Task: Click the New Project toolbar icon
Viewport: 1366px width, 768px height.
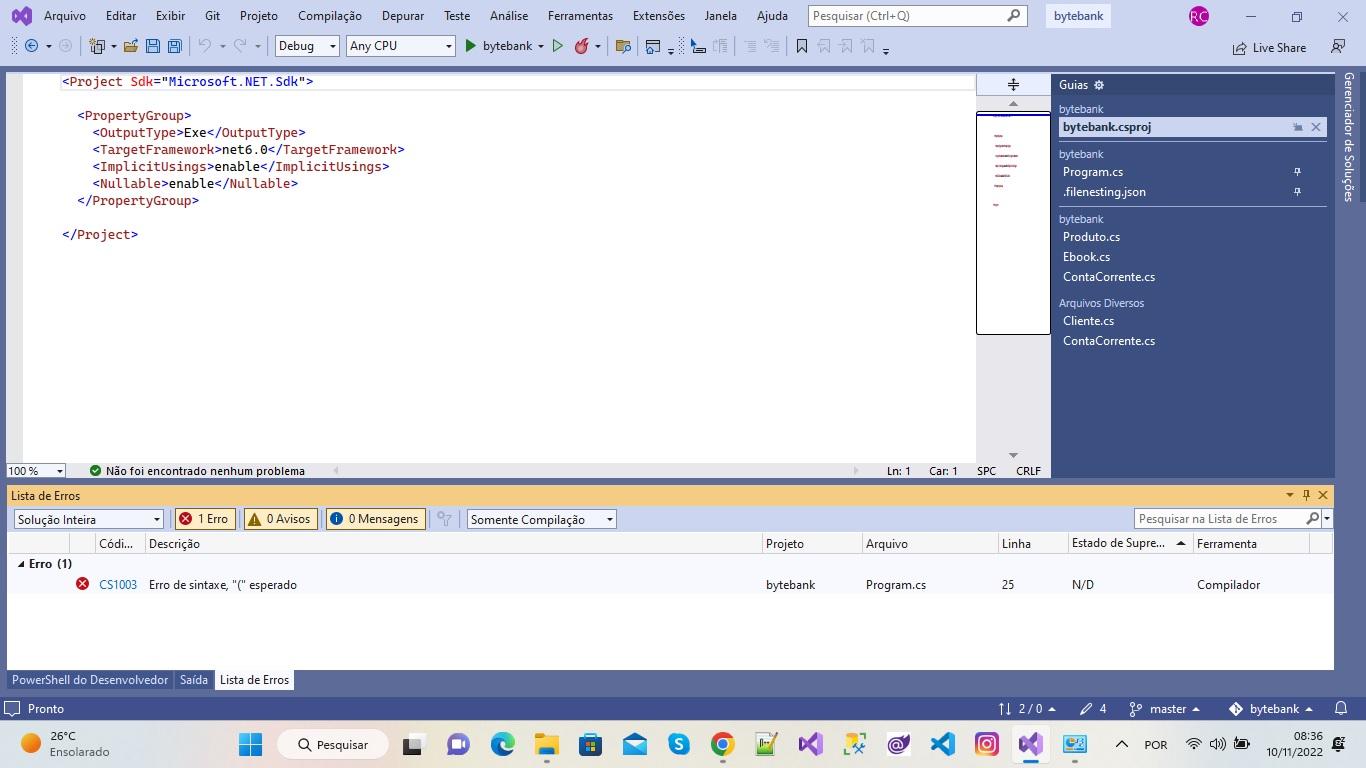Action: (x=97, y=46)
